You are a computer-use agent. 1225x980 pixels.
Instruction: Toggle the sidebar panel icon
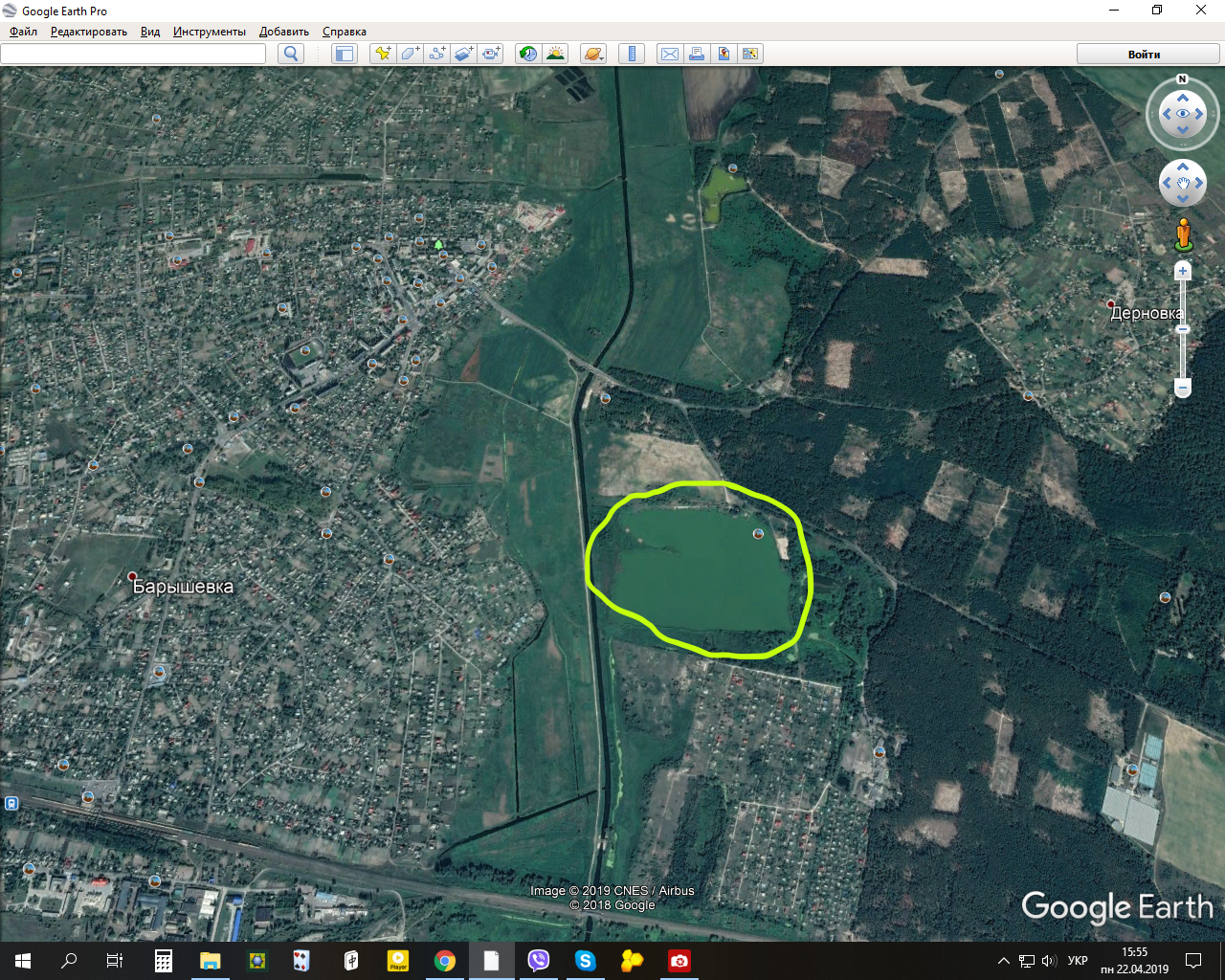tap(344, 54)
